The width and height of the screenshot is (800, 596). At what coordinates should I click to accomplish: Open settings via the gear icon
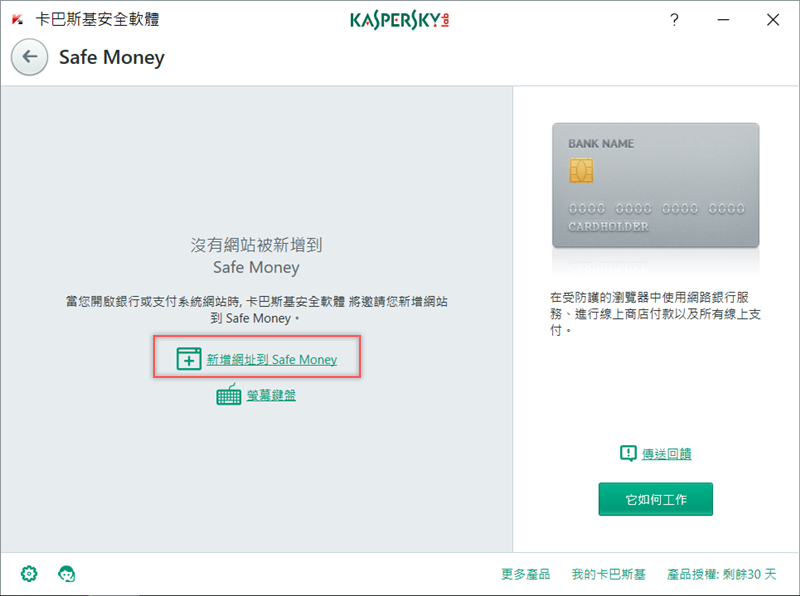(x=29, y=574)
